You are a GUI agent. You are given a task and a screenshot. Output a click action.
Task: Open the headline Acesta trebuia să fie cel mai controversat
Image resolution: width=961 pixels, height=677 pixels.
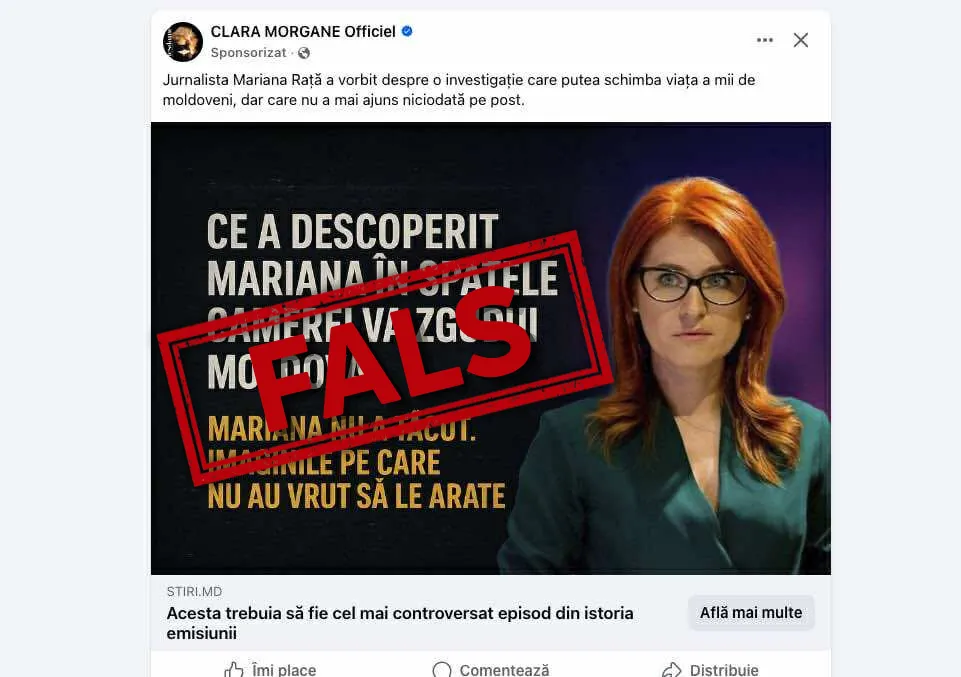pyautogui.click(x=400, y=622)
